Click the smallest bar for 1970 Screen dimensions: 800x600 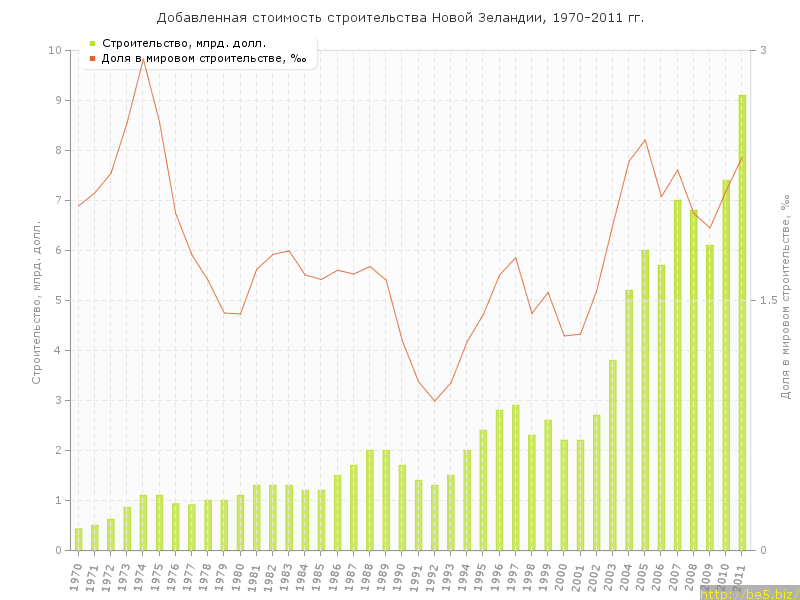(78, 539)
